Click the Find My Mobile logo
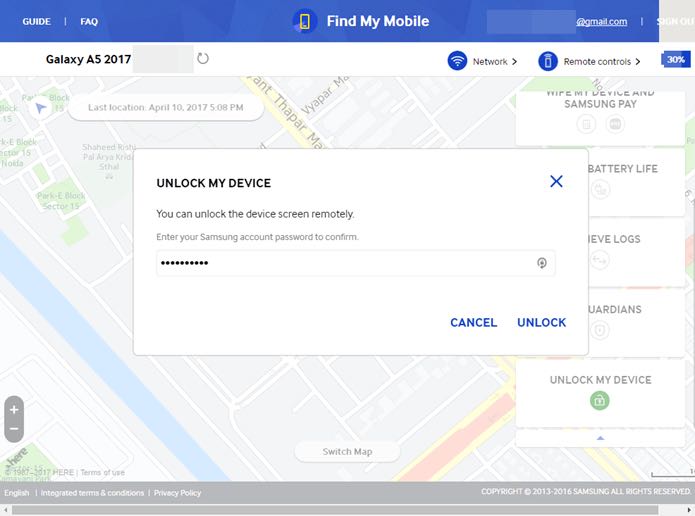The height and width of the screenshot is (516, 695). click(305, 21)
